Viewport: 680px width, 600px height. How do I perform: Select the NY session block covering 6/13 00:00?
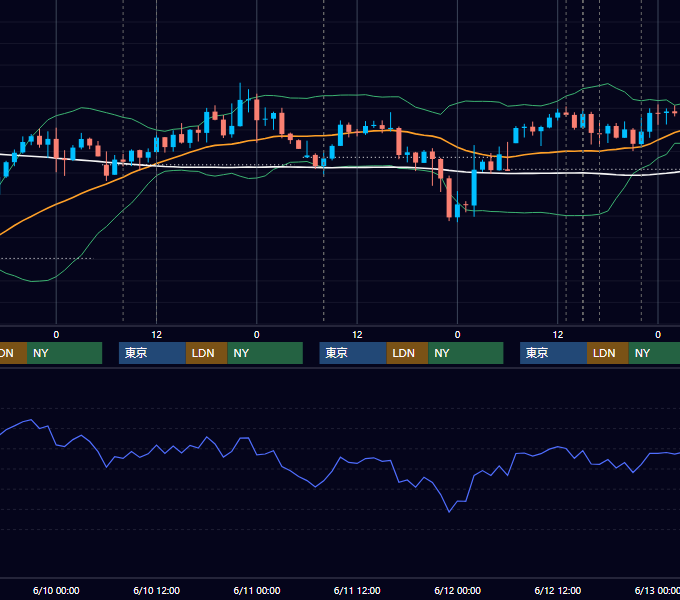click(654, 353)
